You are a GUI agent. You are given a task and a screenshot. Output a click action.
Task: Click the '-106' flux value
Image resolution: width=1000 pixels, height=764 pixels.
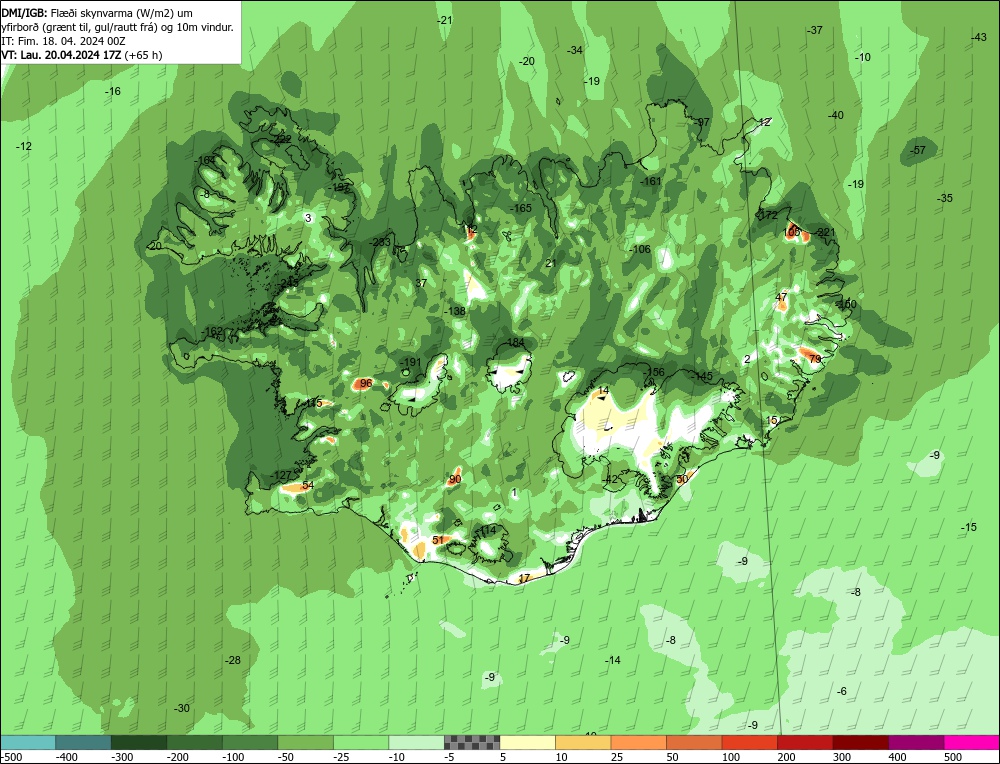pyautogui.click(x=640, y=249)
